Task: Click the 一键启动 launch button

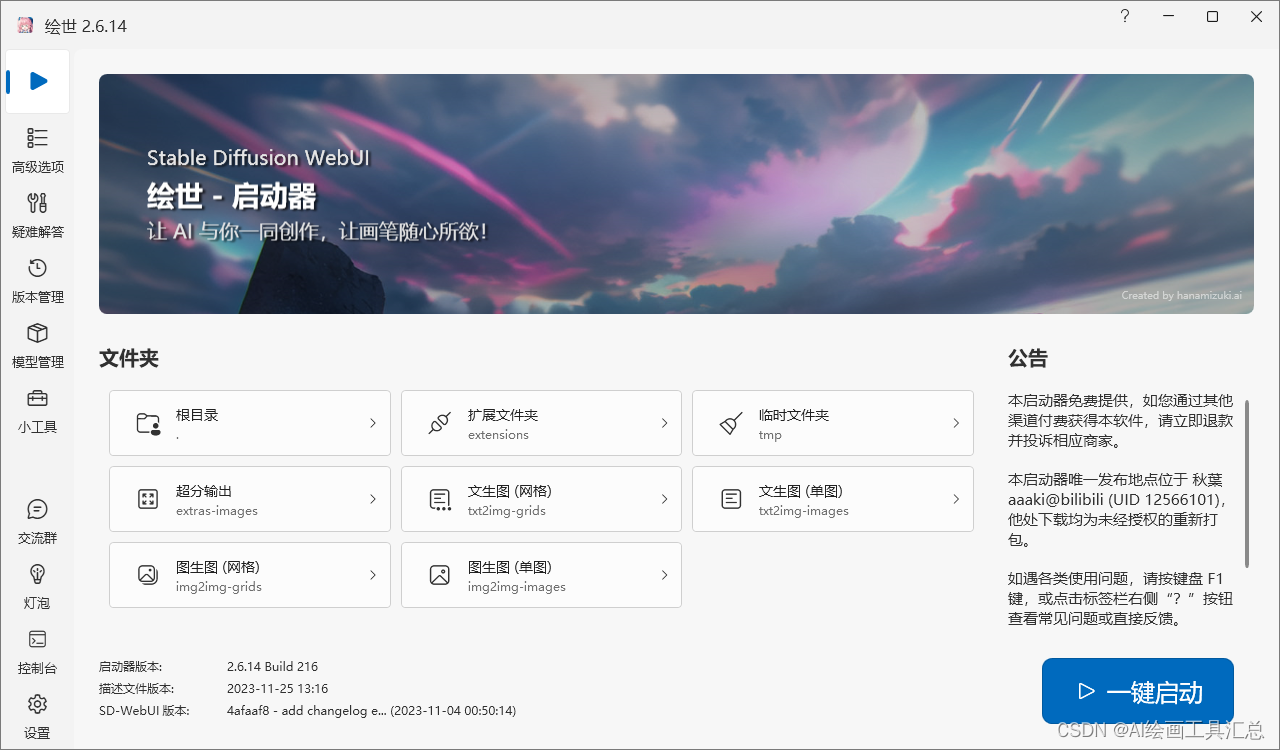Action: (x=1138, y=691)
